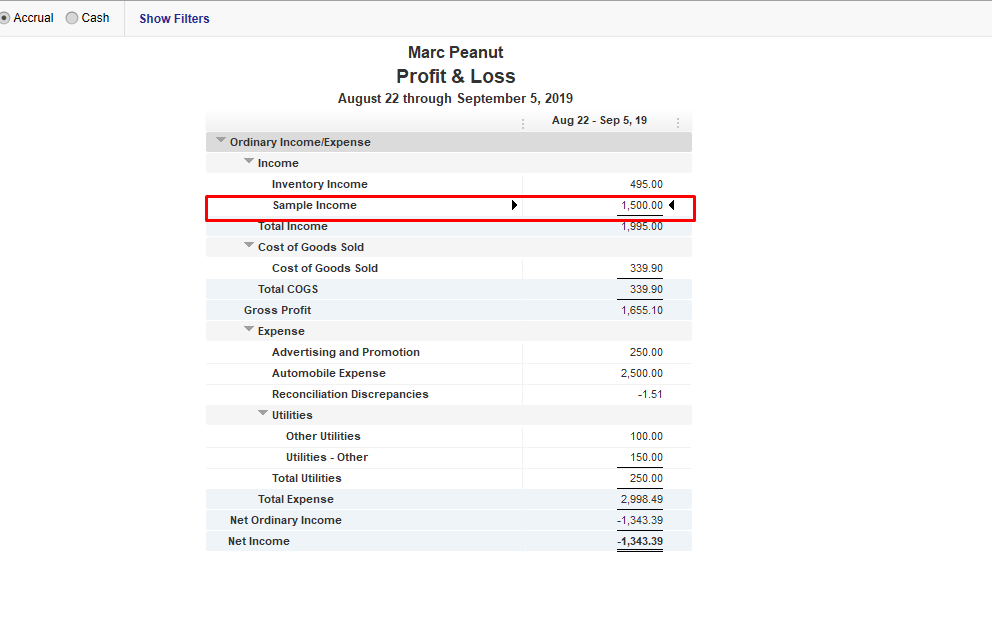
Task: Click the Net Income label
Action: click(259, 541)
